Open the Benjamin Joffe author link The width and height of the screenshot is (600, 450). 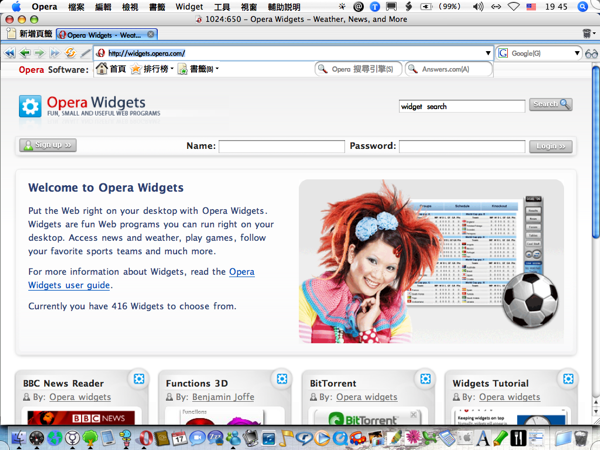223,397
